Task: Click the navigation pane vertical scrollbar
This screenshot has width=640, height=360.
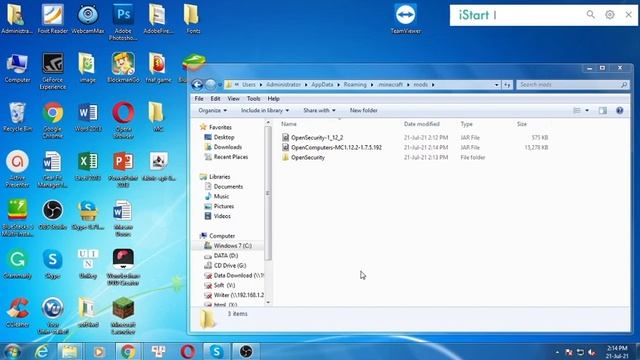Action: [x=268, y=193]
